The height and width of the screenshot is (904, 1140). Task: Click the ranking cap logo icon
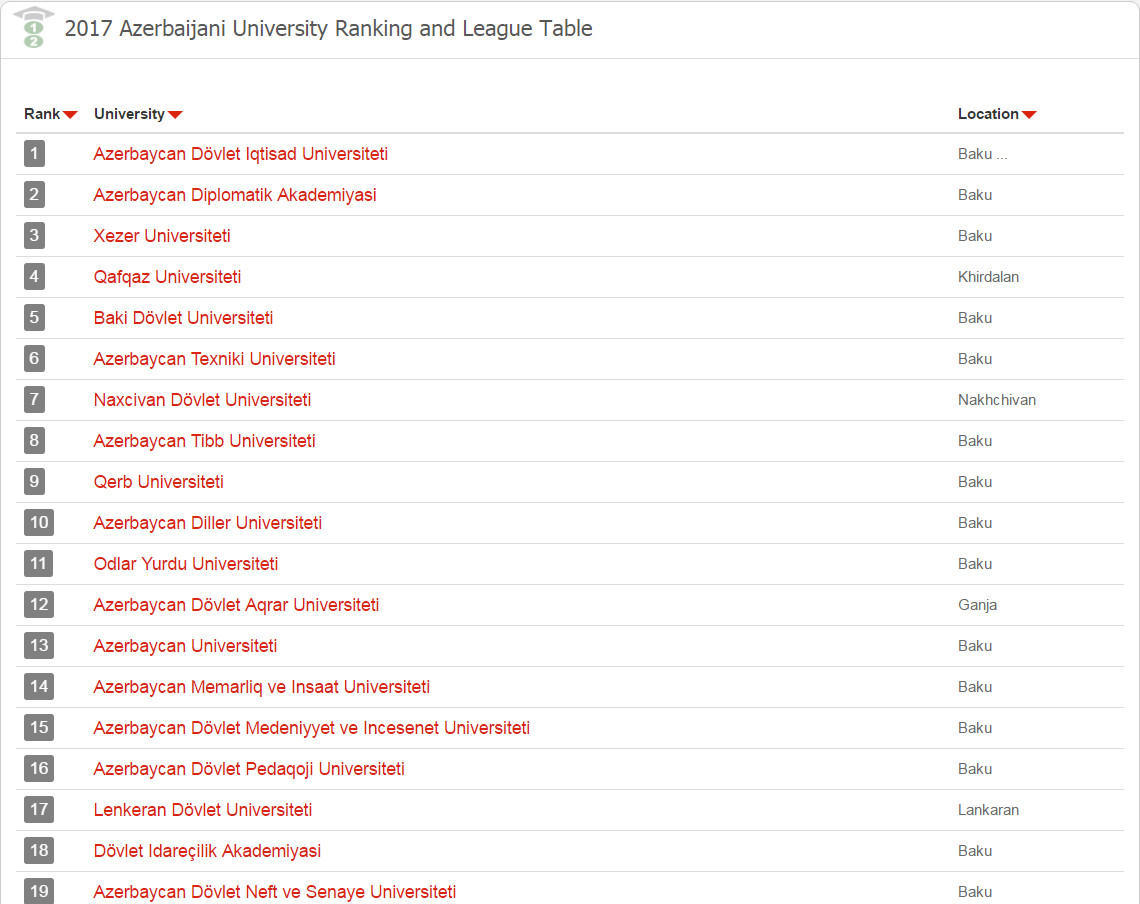pos(33,28)
